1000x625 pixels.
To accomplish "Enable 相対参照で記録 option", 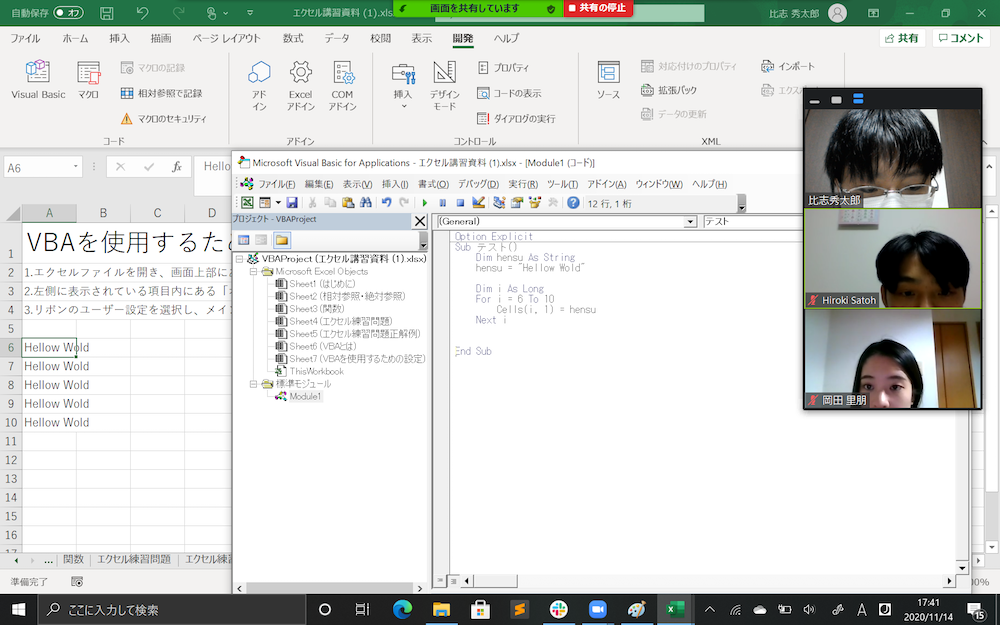I will (x=162, y=93).
